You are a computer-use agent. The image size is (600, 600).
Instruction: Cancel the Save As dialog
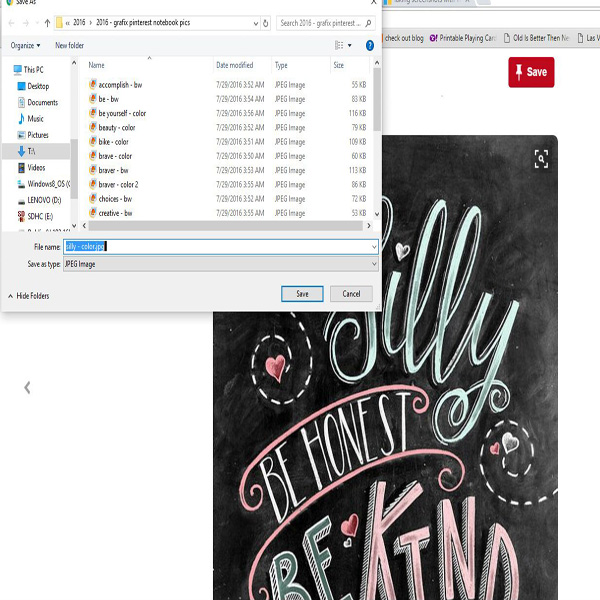click(351, 294)
